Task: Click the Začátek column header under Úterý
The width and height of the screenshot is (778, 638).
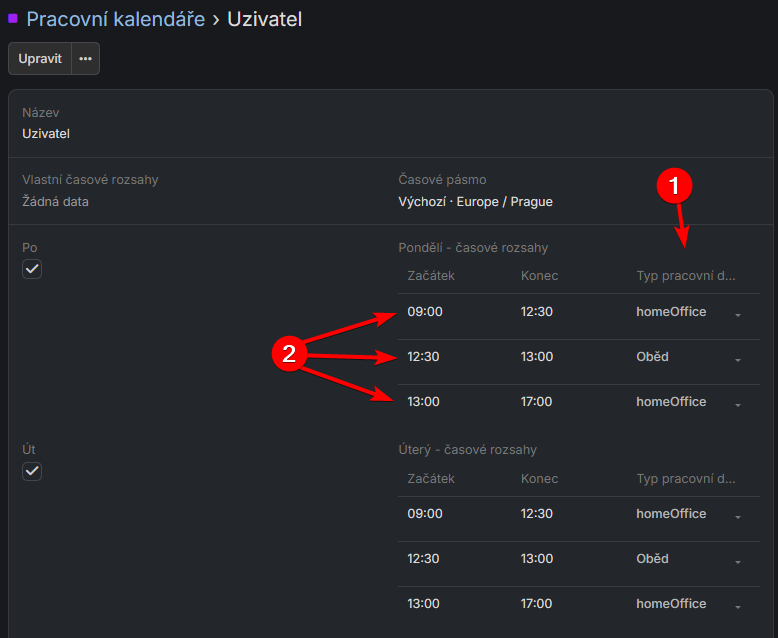Action: (431, 478)
